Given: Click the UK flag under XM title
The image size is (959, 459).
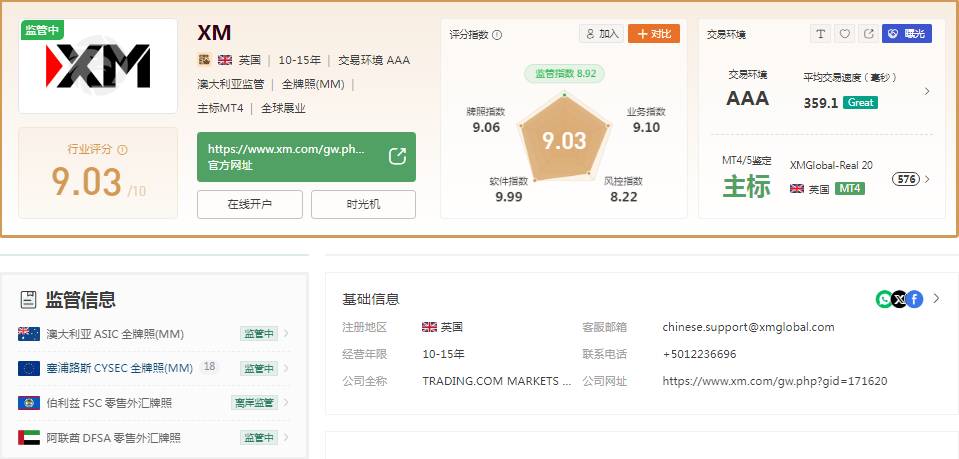Looking at the screenshot, I should pyautogui.click(x=225, y=60).
